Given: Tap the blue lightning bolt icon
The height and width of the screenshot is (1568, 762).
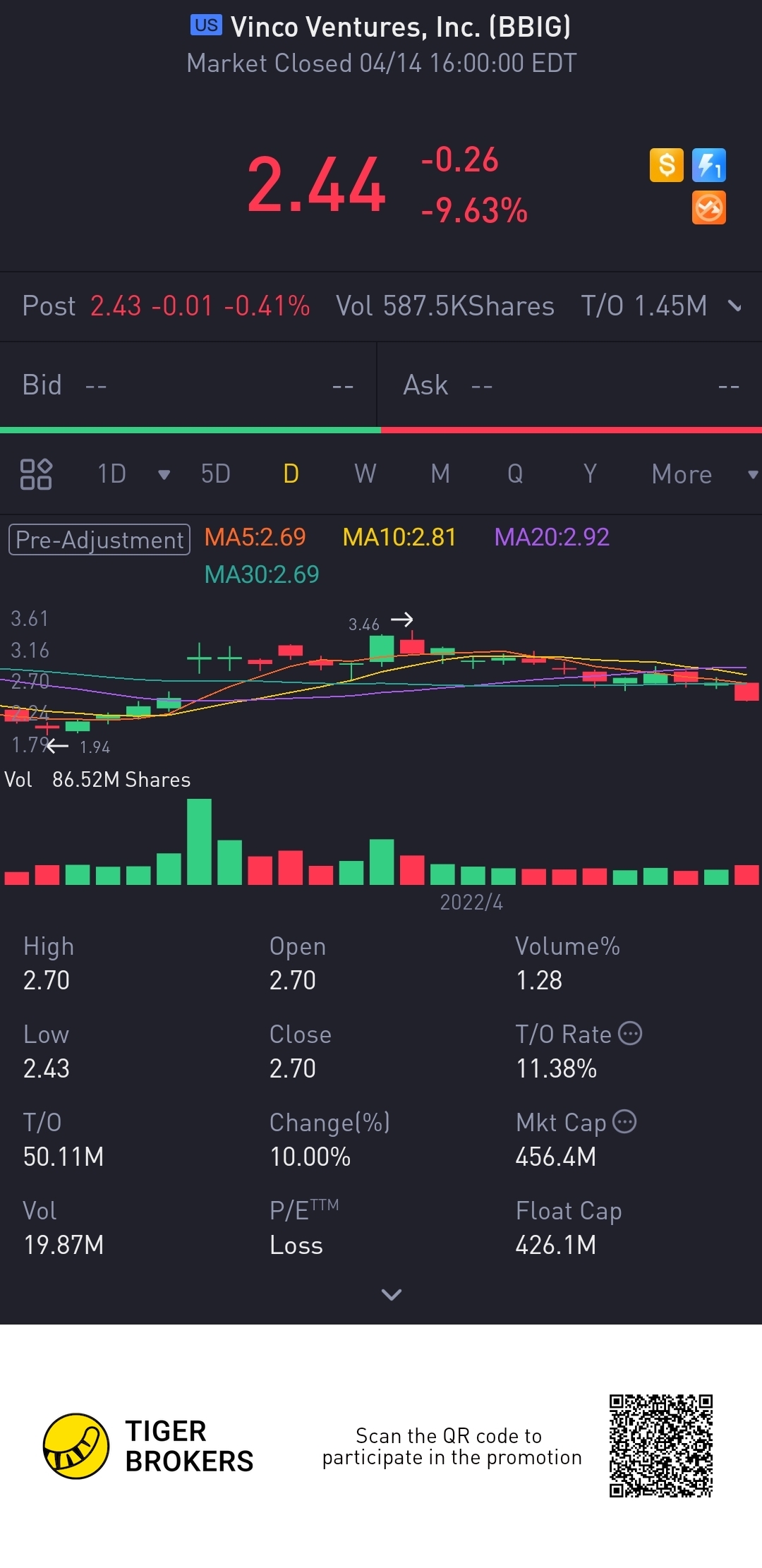Looking at the screenshot, I should point(709,166).
